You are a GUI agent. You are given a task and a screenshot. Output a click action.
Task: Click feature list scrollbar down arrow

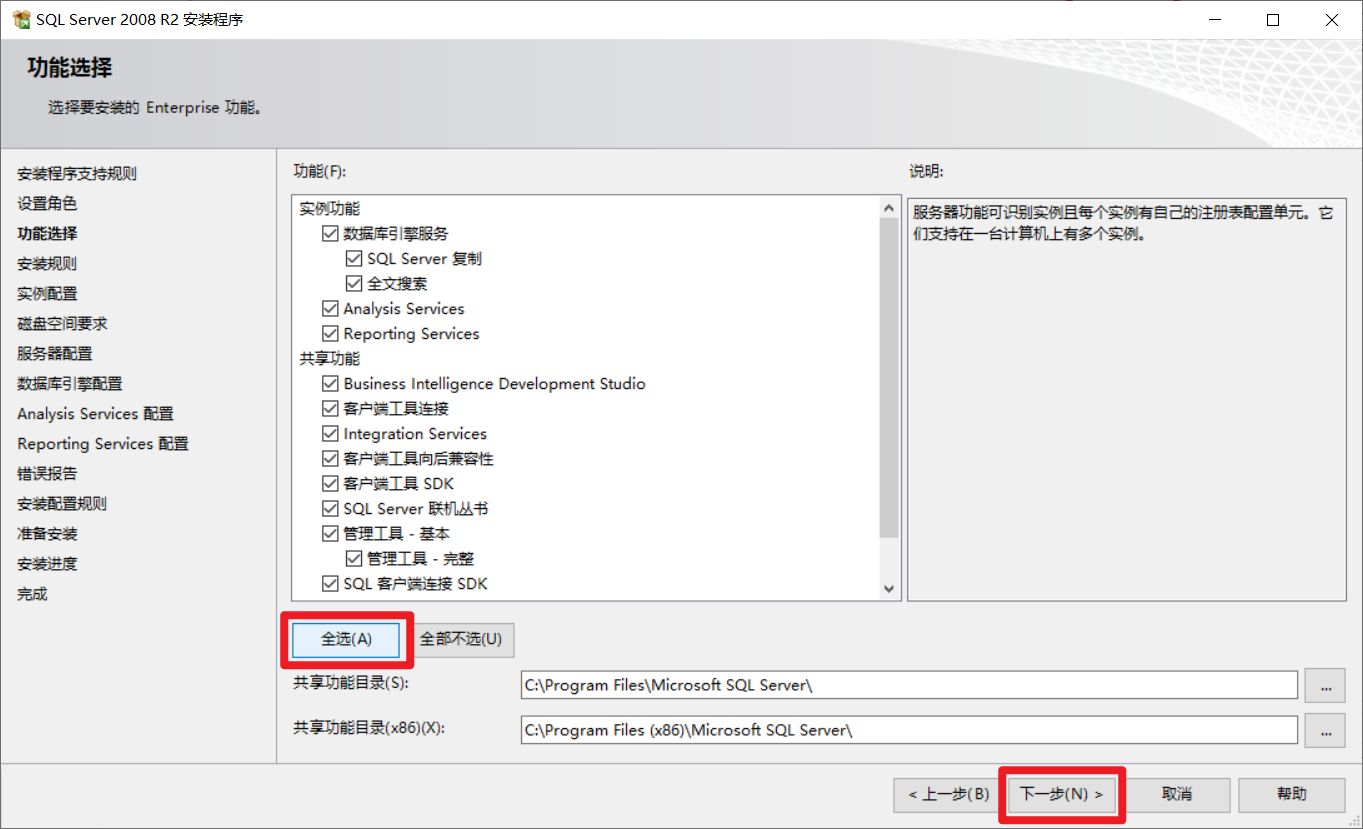[889, 590]
